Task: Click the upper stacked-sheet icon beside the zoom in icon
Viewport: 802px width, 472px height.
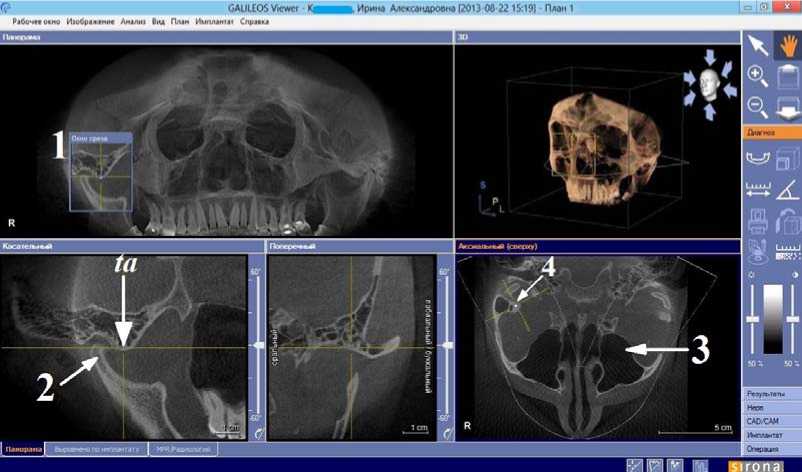Action: [788, 77]
